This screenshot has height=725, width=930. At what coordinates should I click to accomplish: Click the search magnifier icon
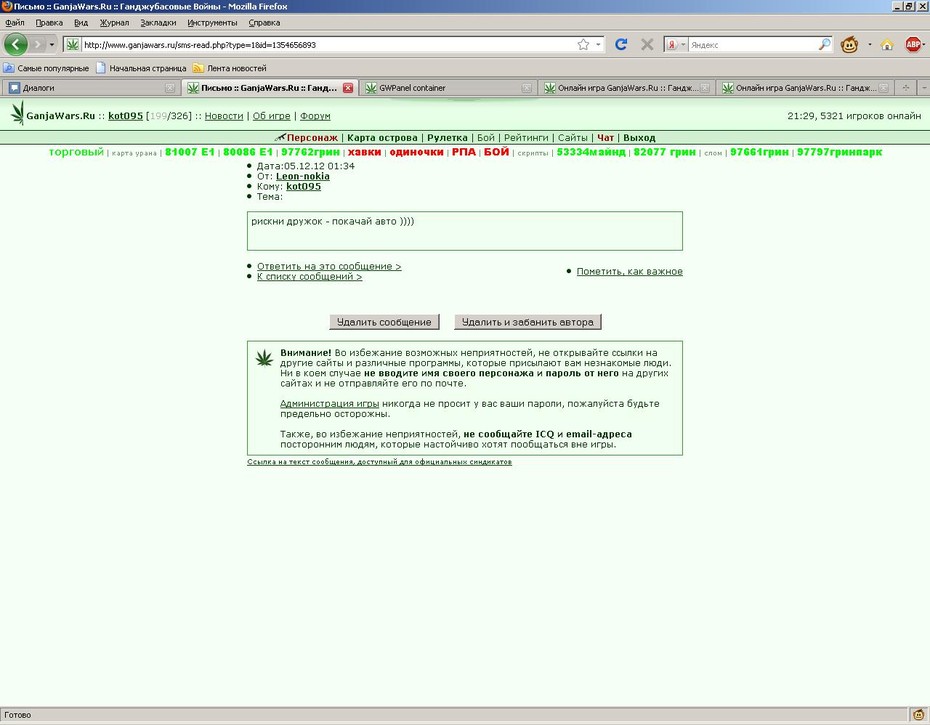824,44
